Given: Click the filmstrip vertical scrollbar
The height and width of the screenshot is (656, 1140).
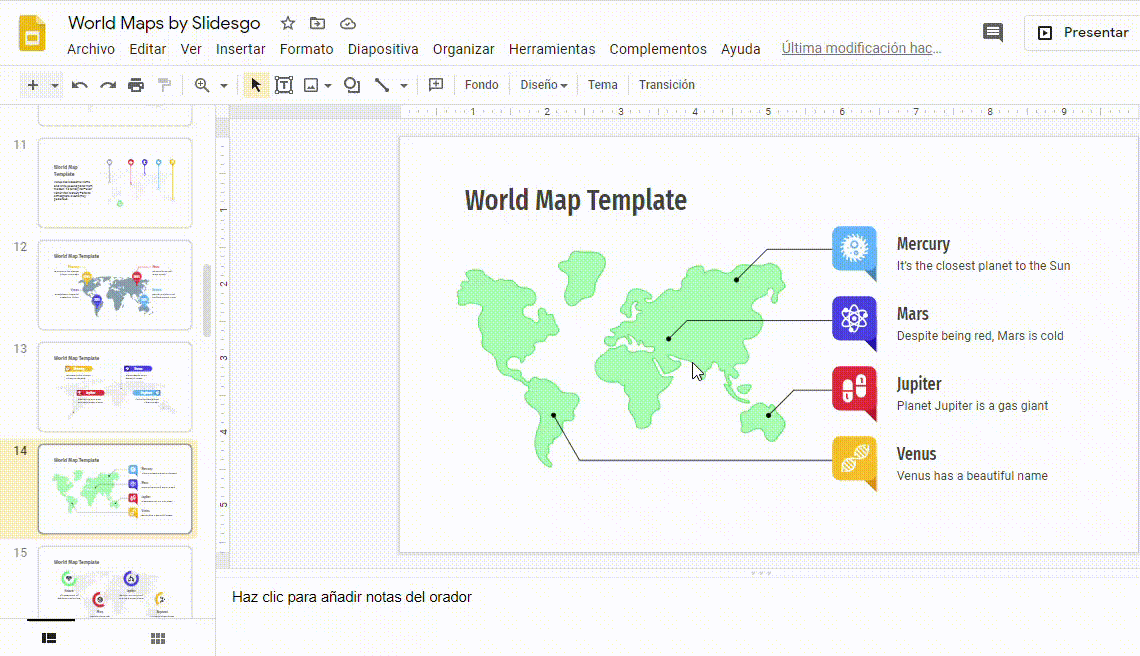Looking at the screenshot, I should (207, 300).
